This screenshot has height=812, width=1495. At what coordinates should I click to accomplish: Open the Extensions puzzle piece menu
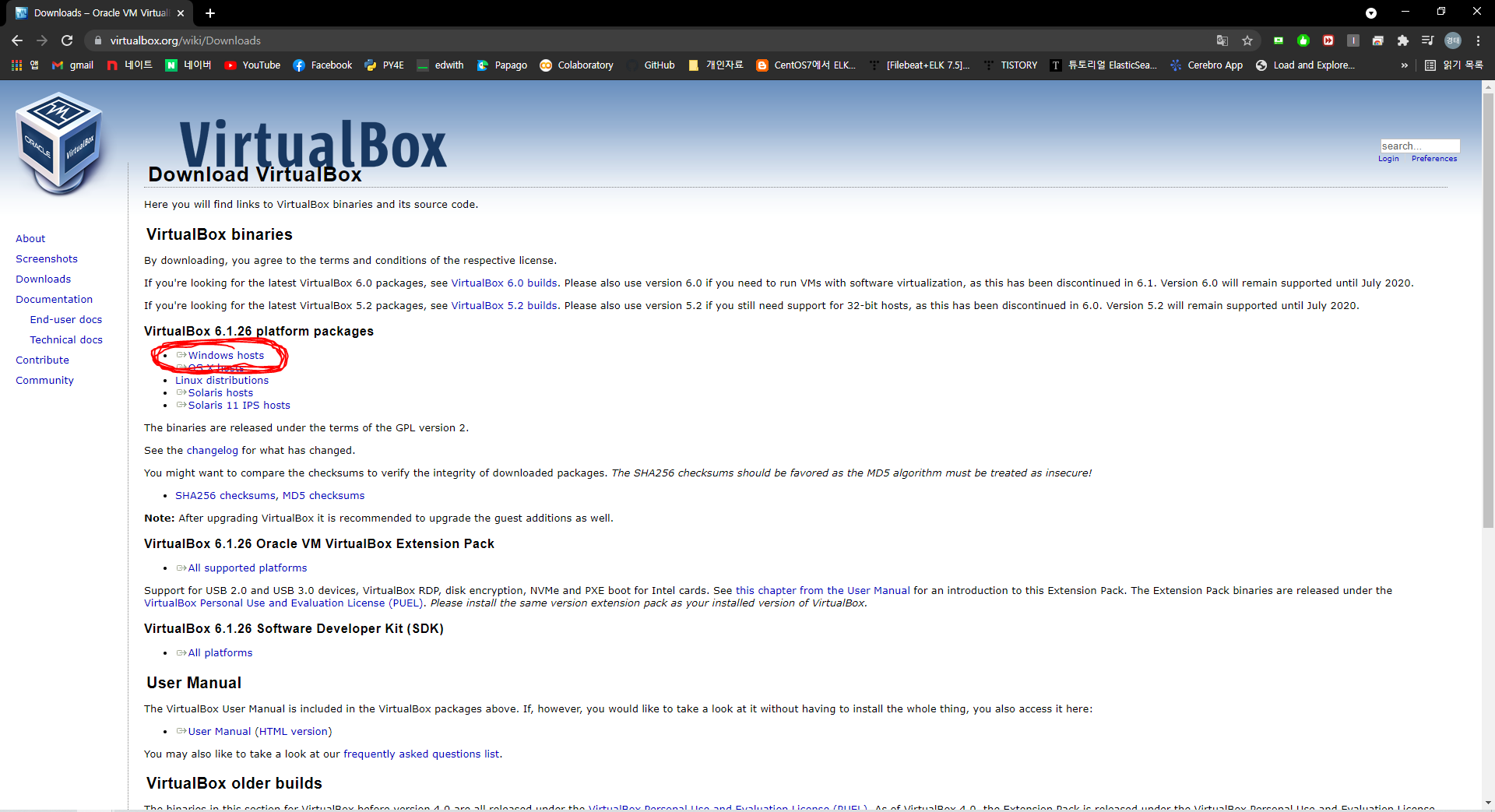coord(1403,40)
